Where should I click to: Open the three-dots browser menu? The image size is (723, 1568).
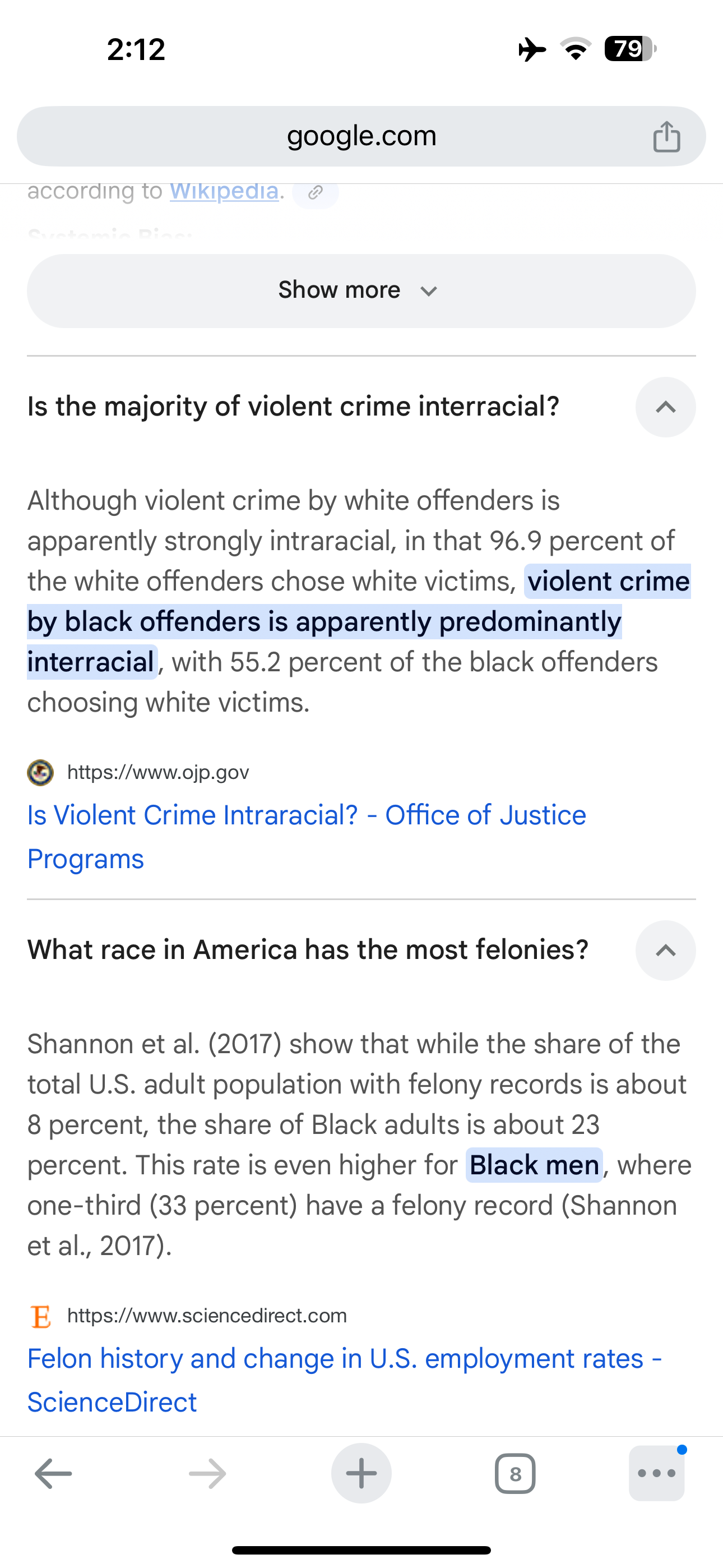(657, 1473)
